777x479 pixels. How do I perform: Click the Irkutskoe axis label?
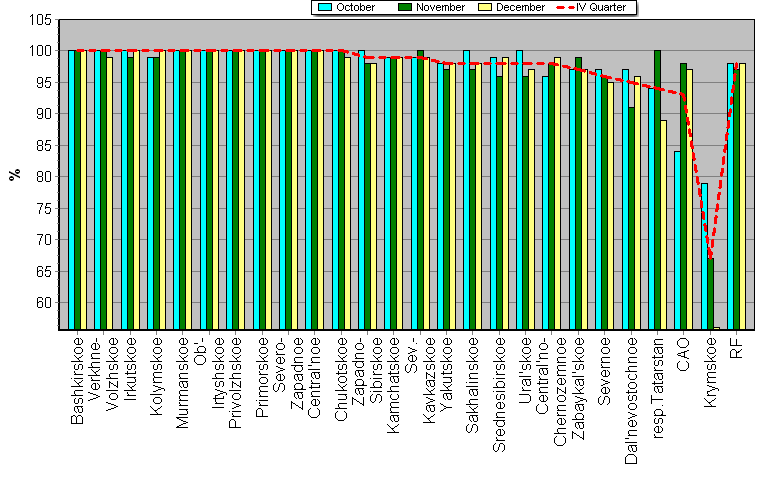click(x=130, y=369)
